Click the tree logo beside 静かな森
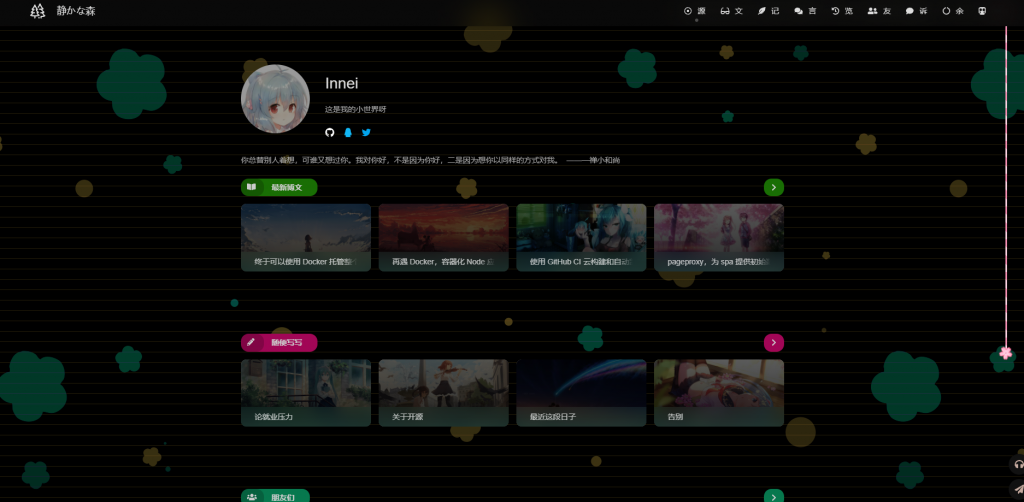1024x502 pixels. 38,11
